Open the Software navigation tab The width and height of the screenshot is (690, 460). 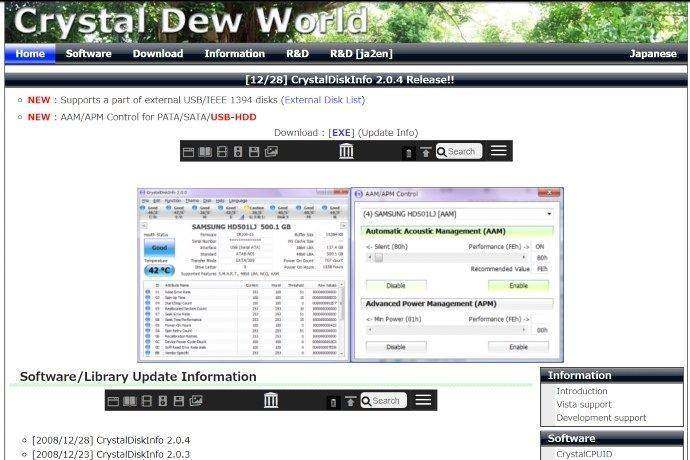point(88,54)
